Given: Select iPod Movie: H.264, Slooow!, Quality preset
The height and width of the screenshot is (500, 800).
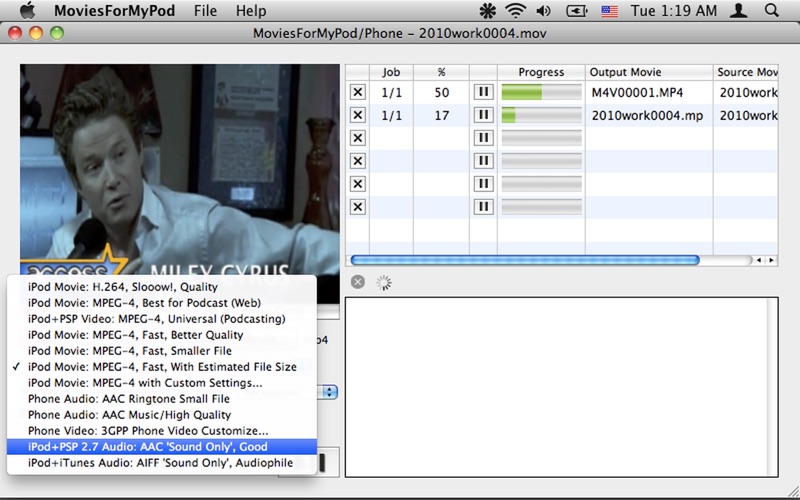Looking at the screenshot, I should click(x=123, y=287).
